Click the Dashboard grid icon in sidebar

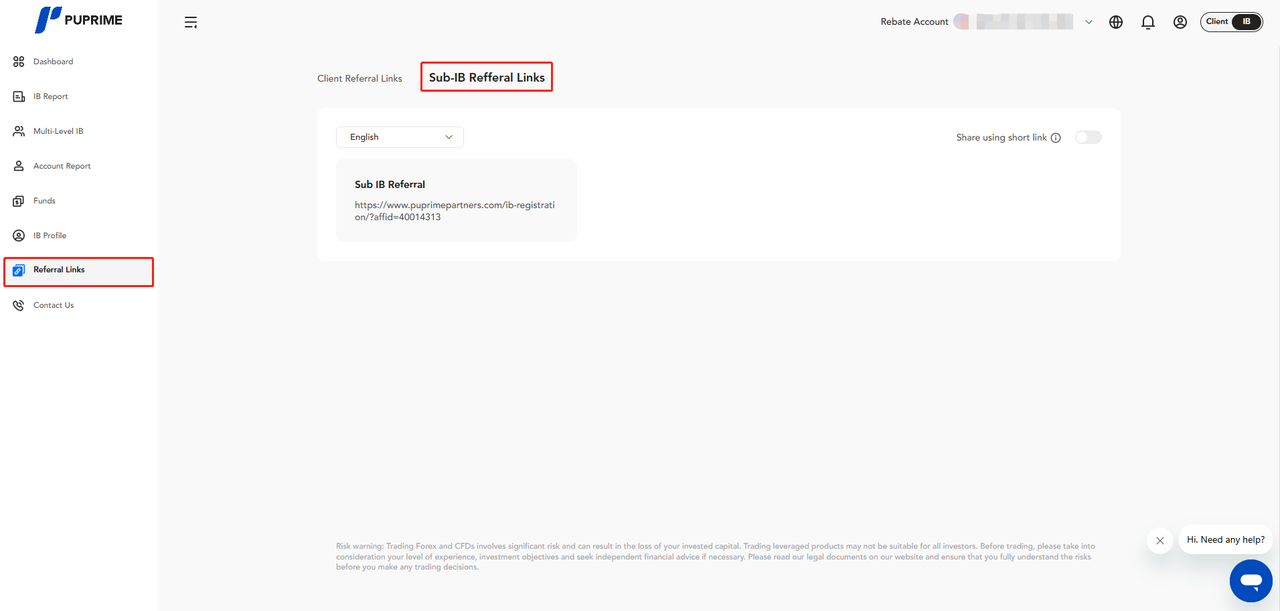tap(18, 62)
